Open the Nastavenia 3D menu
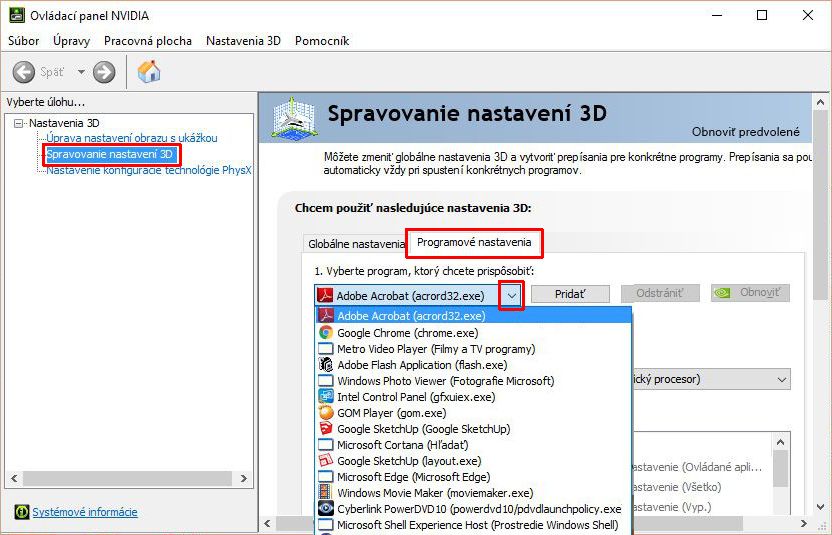The width and height of the screenshot is (832, 535). (x=243, y=41)
